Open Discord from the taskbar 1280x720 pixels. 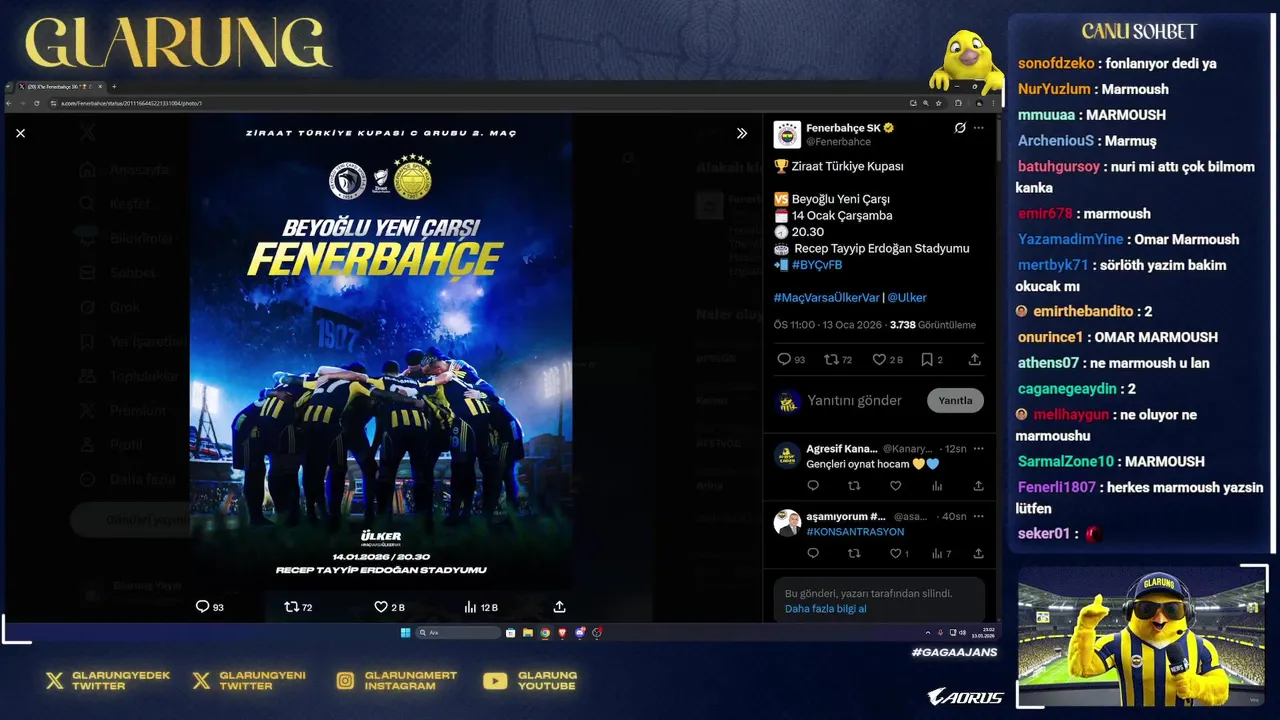click(x=580, y=633)
